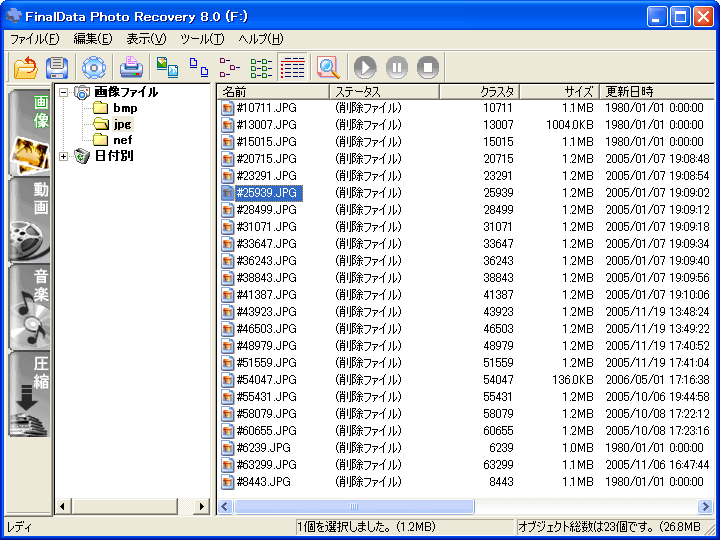Select the 画像ファイル root tree item

coord(126,92)
